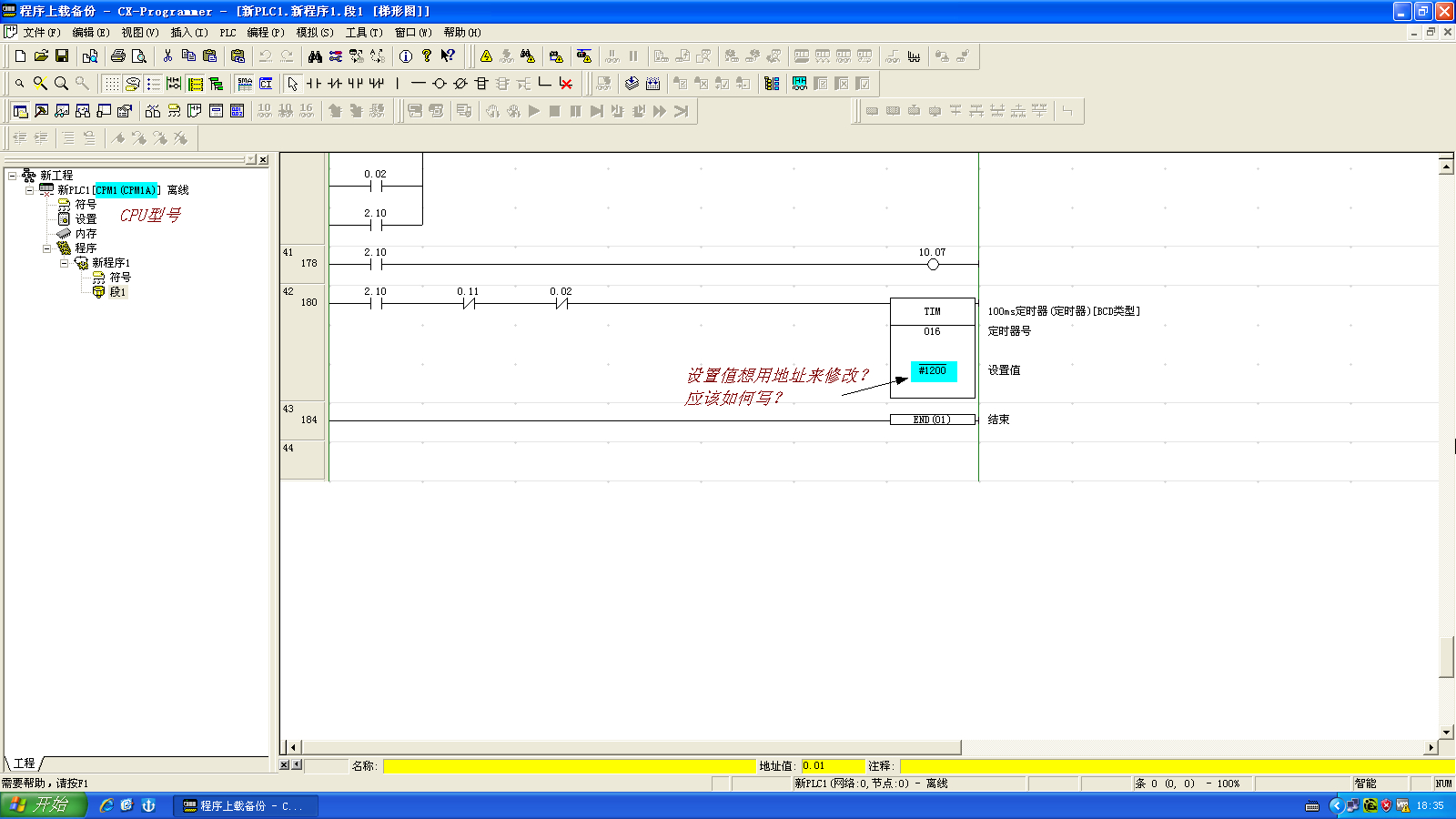
Task: Collapse the 新工程 root tree node
Action: tap(12, 176)
